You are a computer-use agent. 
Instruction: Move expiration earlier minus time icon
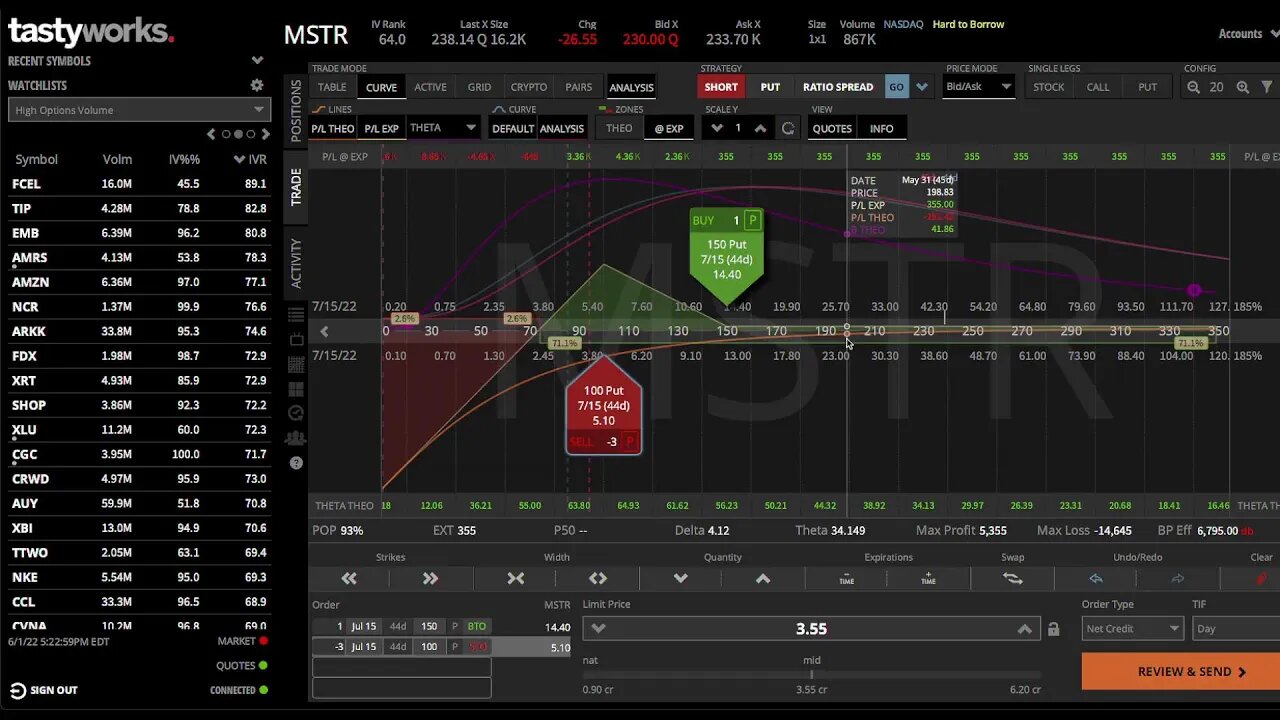pos(846,578)
